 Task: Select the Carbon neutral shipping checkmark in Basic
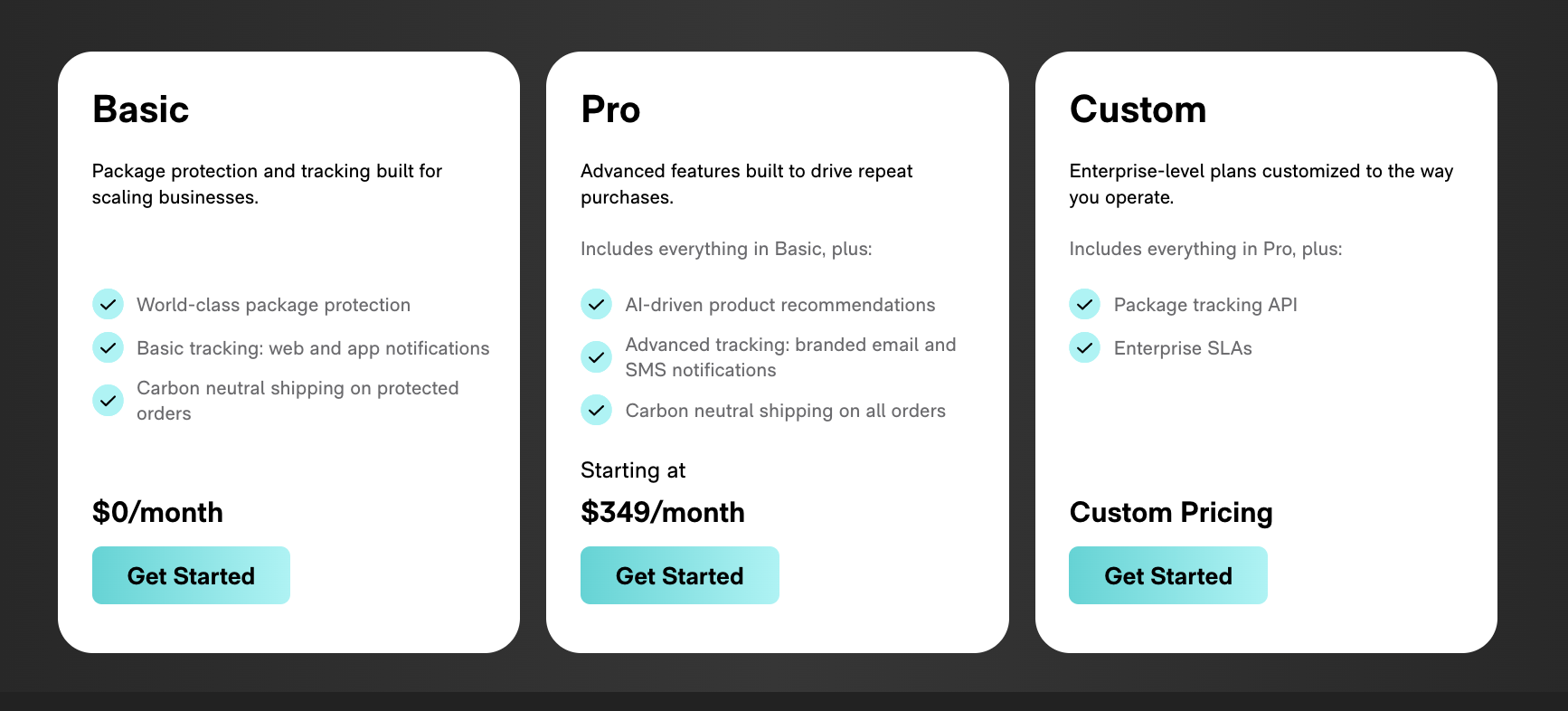click(x=108, y=400)
